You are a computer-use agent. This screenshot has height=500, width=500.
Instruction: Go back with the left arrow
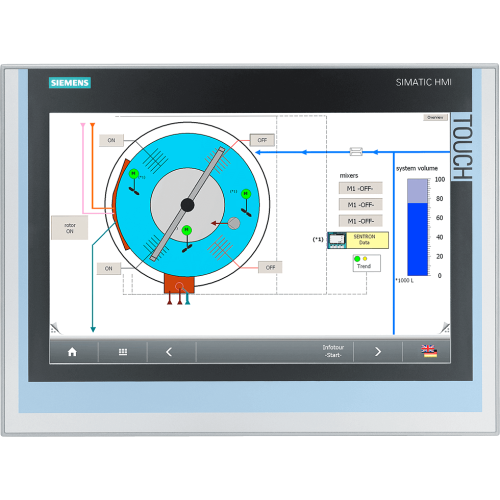(x=169, y=352)
